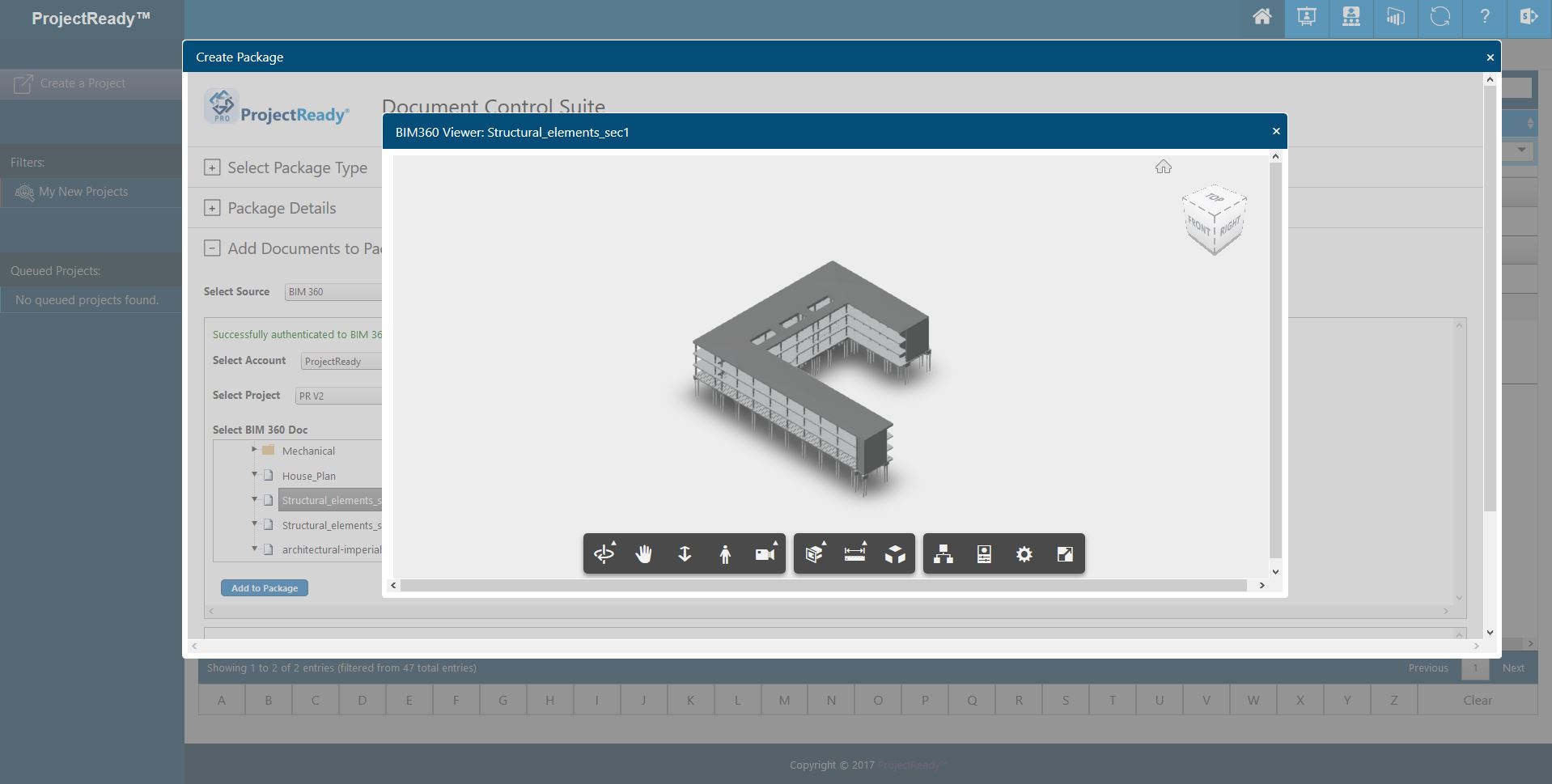Open the presentation board icon in header

pyautogui.click(x=1307, y=17)
